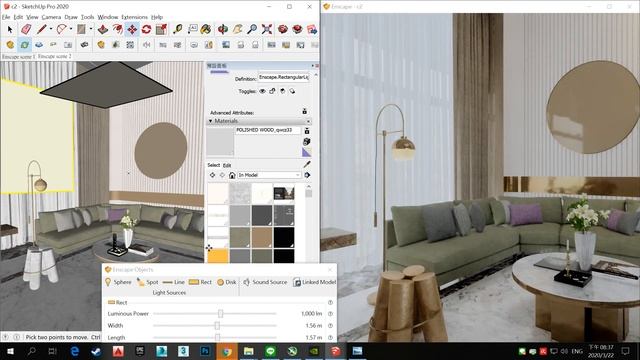The height and width of the screenshot is (360, 640).
Task: Pick the Rotate tool
Action: [x=147, y=29]
